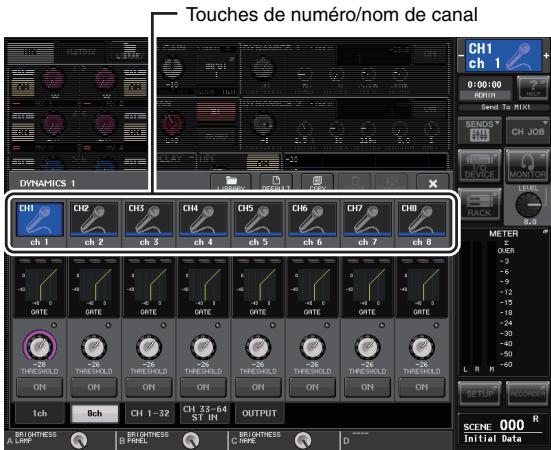Select the ch 4 THRESHOLD knob
The height and width of the screenshot is (450, 551).
tap(203, 347)
